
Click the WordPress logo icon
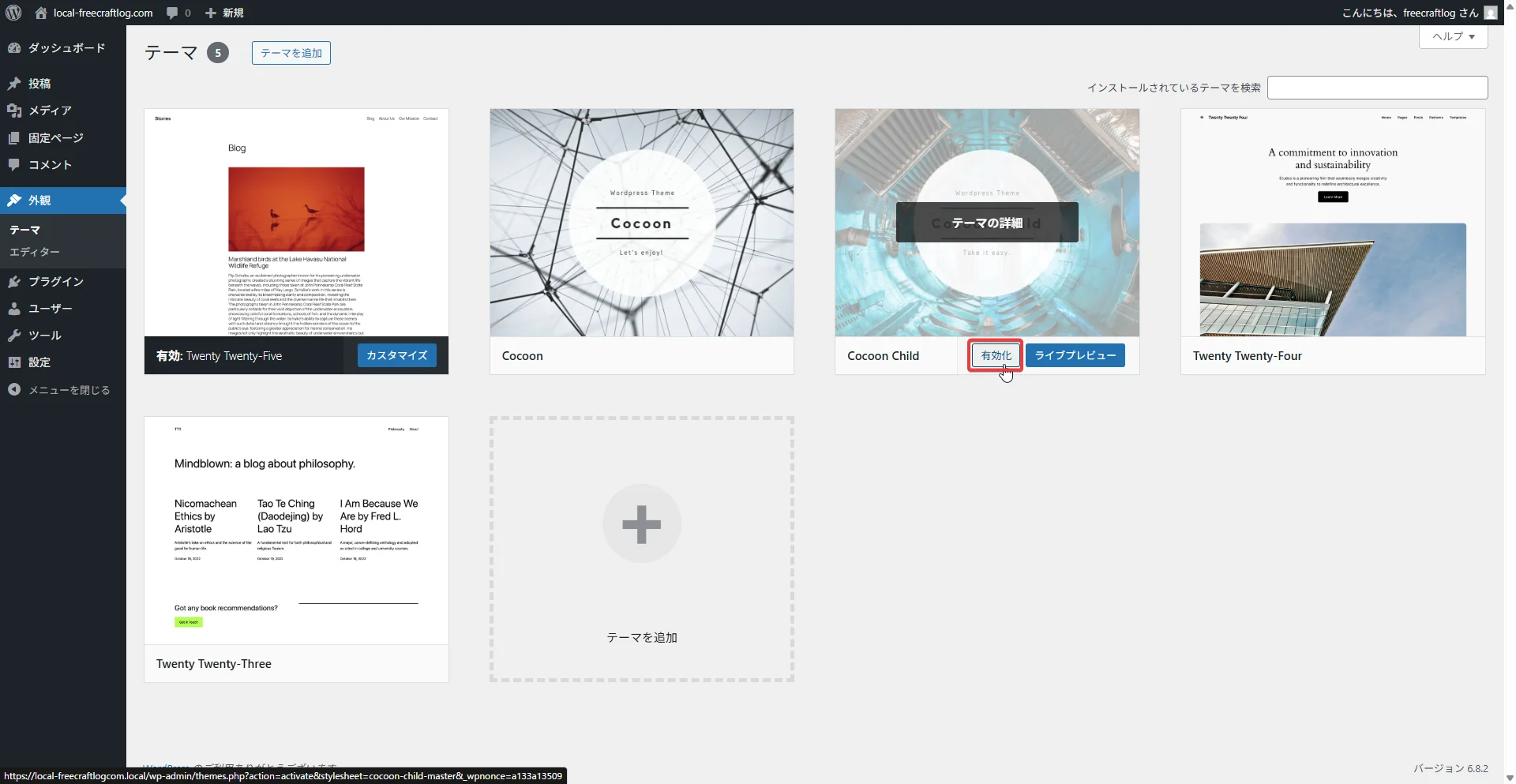click(13, 13)
